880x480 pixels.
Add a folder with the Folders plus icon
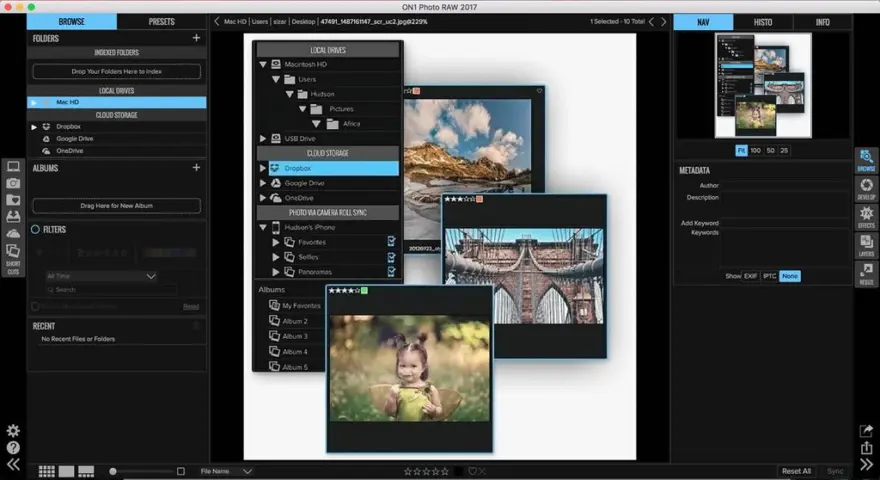point(196,38)
